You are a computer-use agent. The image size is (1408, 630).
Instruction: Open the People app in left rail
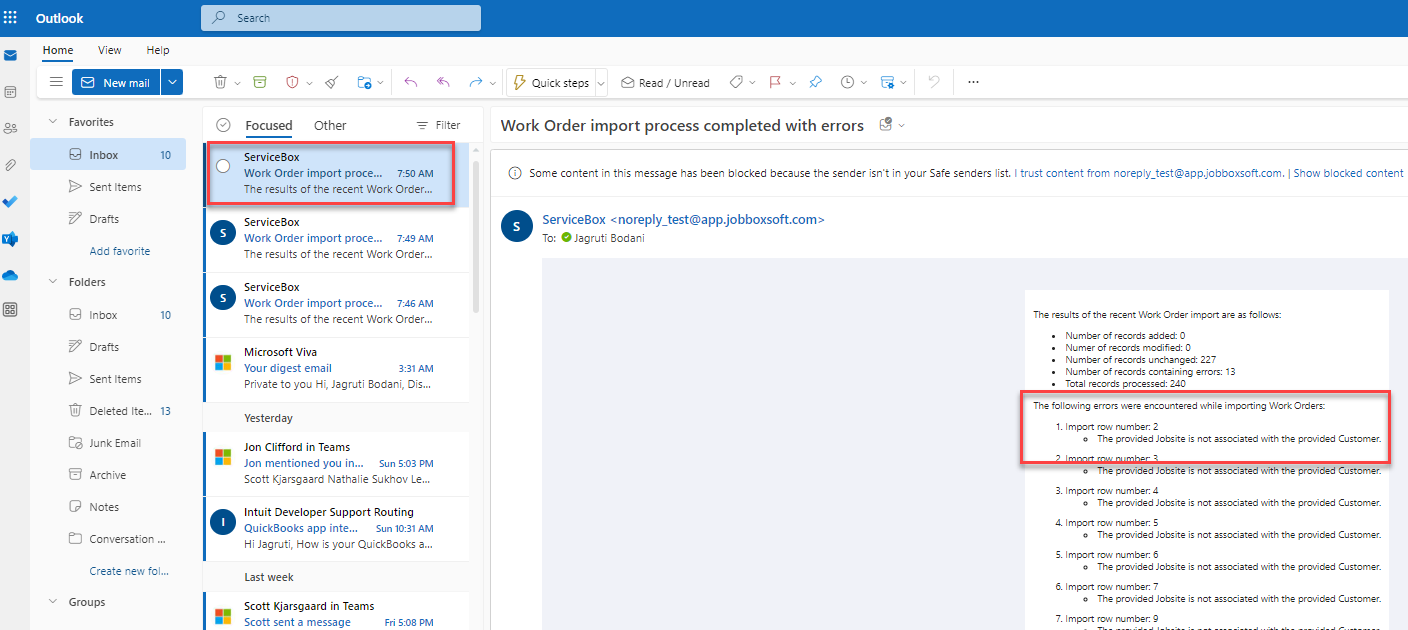pos(10,128)
